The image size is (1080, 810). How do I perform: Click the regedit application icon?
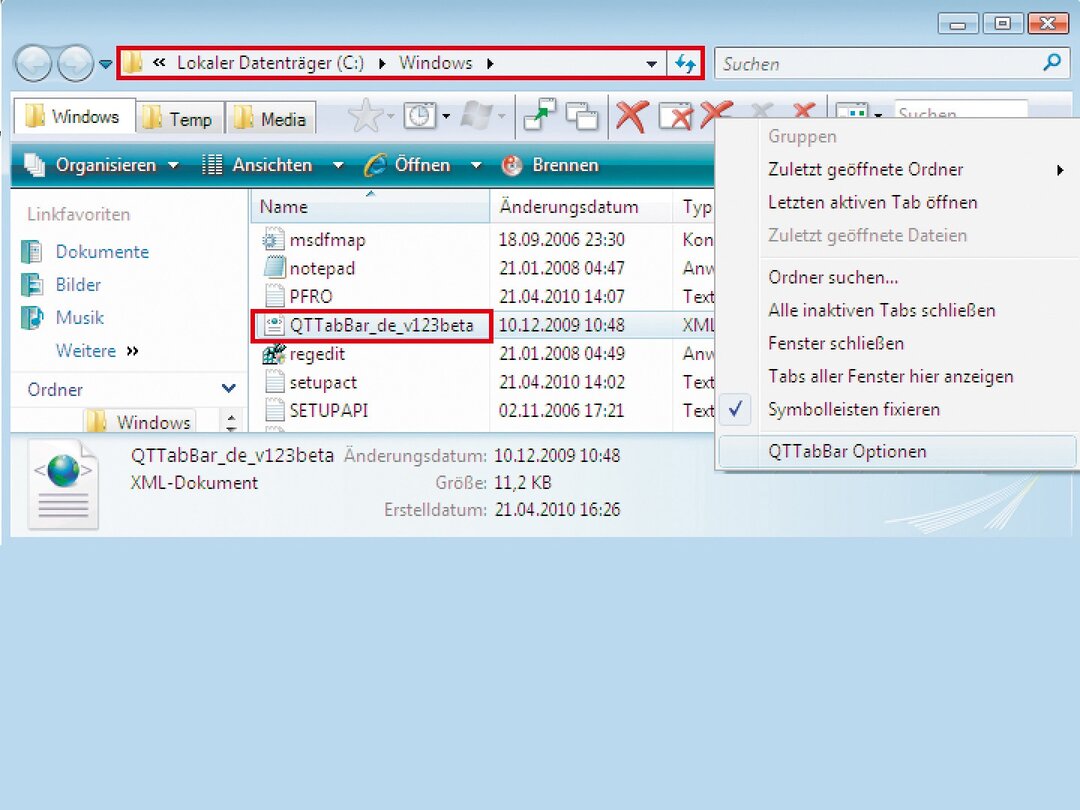pyautogui.click(x=274, y=354)
